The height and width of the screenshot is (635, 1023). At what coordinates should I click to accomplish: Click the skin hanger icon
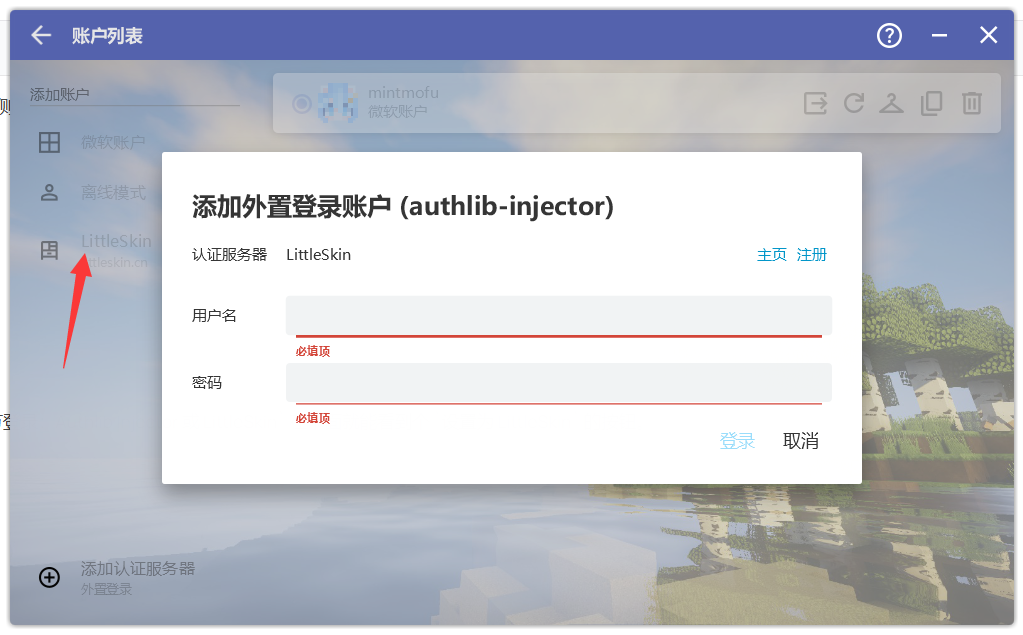891,103
